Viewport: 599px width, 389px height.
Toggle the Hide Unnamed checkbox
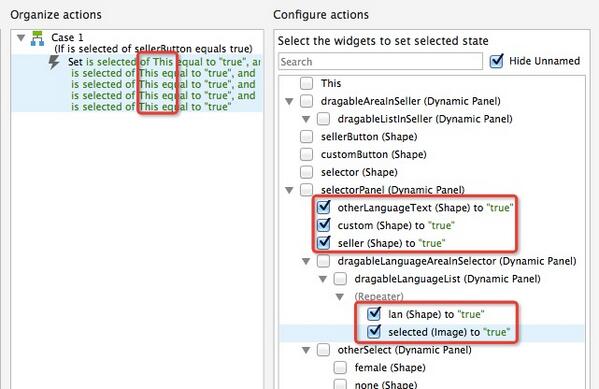(496, 61)
